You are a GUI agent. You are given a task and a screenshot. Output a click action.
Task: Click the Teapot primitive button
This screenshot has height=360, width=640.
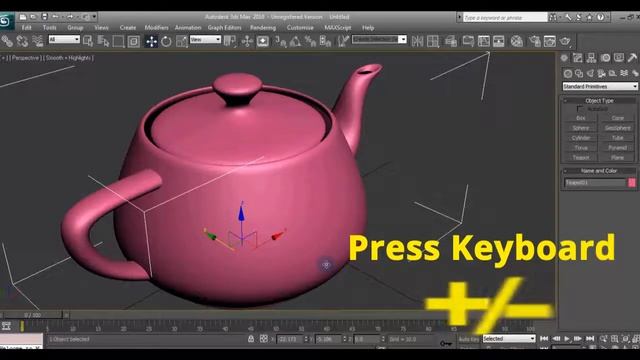[581, 157]
